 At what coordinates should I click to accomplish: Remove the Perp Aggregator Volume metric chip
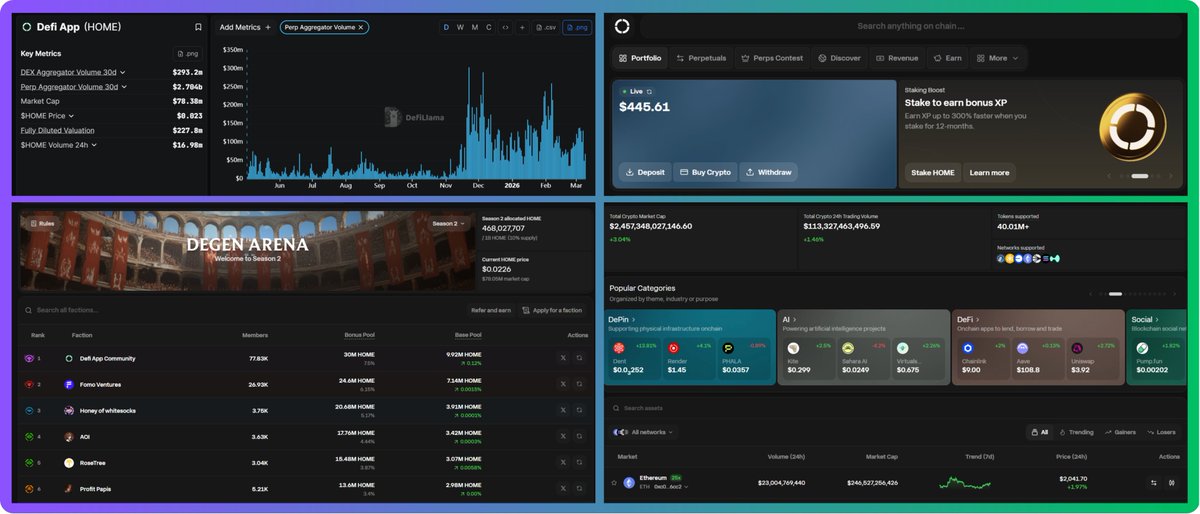(361, 27)
